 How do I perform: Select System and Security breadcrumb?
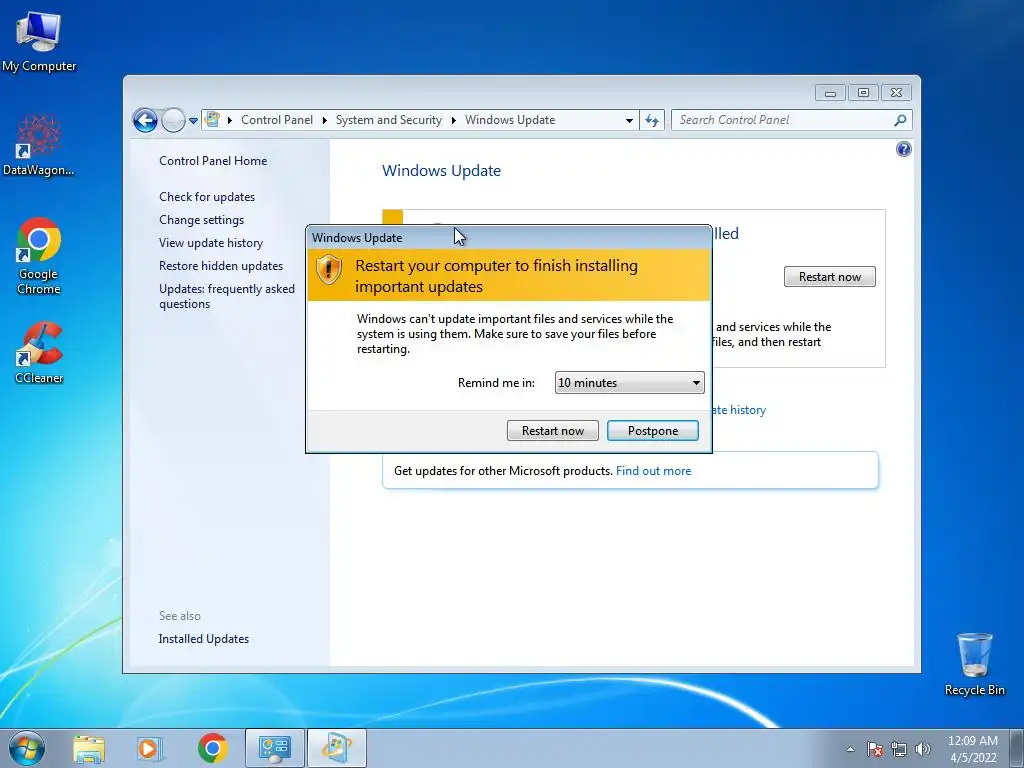(x=389, y=120)
